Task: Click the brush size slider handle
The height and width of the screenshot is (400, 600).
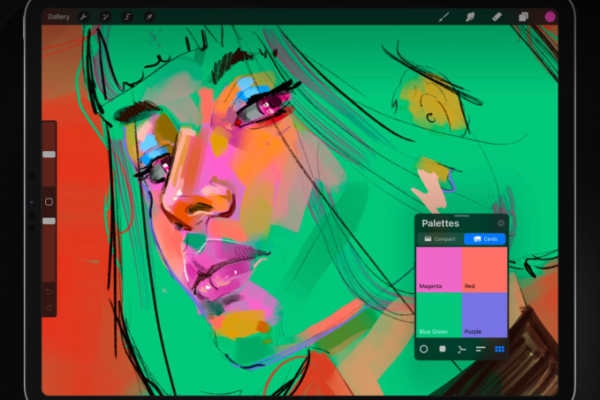Action: (48, 154)
